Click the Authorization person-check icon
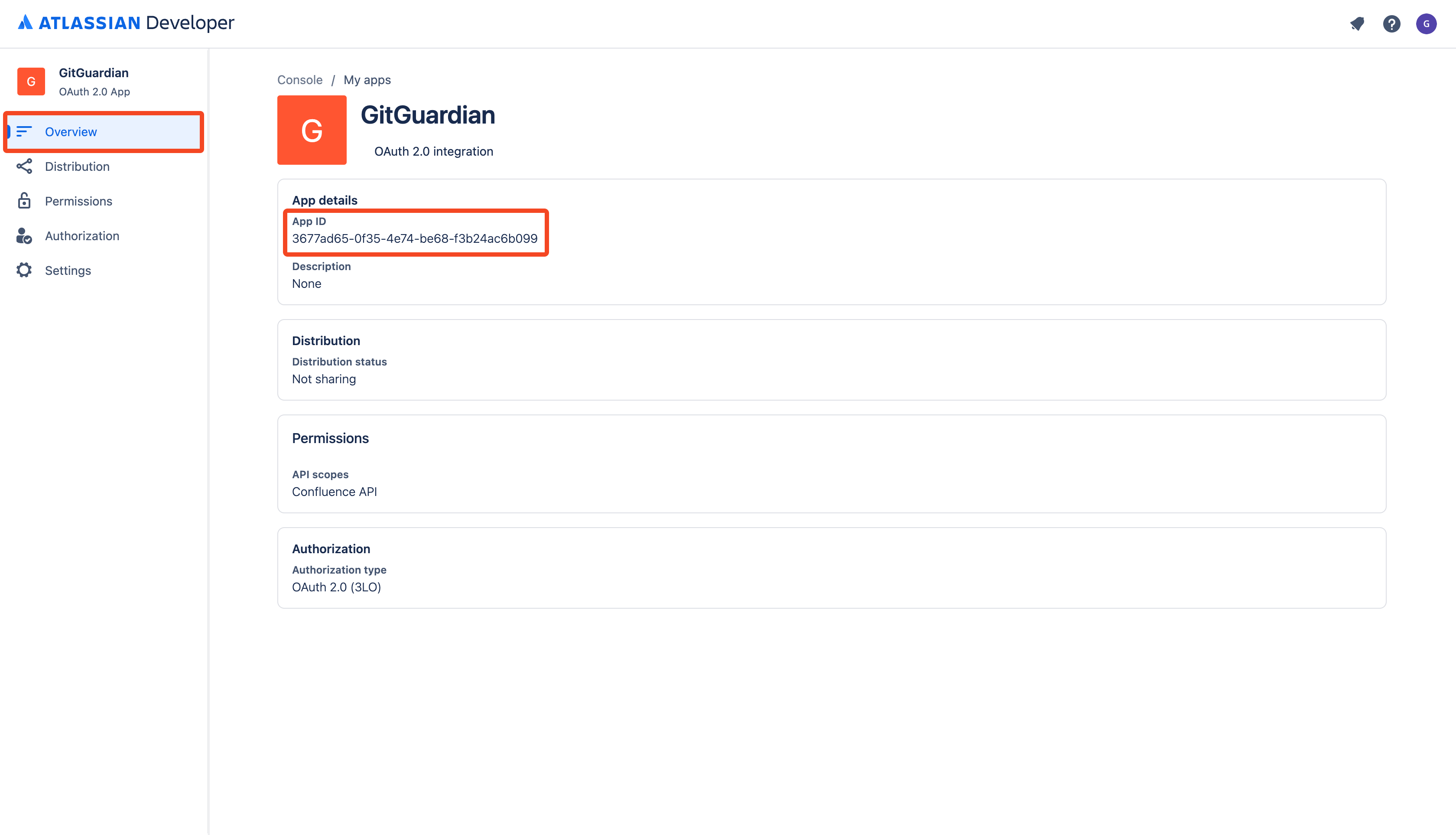1456x835 pixels. pyautogui.click(x=24, y=236)
